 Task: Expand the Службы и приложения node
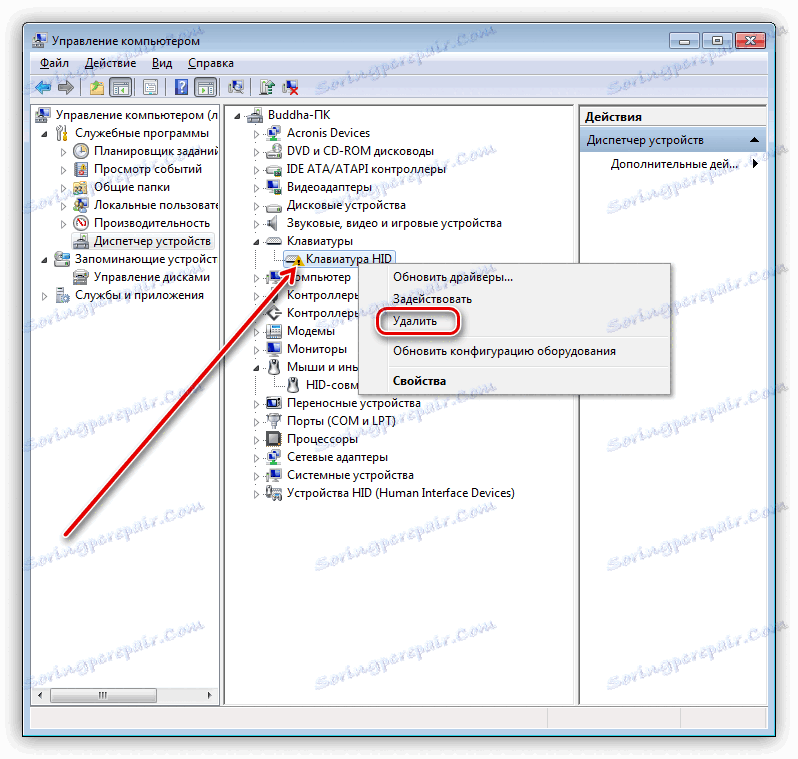44,296
